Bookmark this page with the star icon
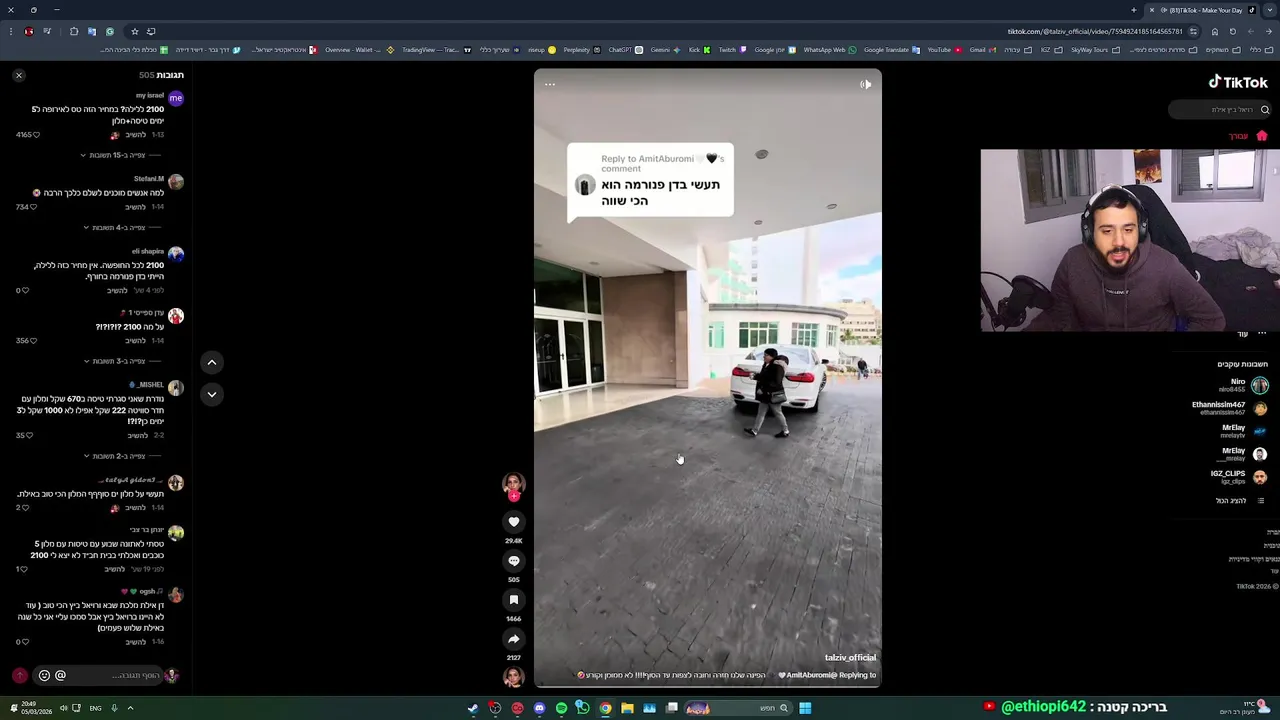Viewport: 1280px width, 720px height. (x=134, y=31)
